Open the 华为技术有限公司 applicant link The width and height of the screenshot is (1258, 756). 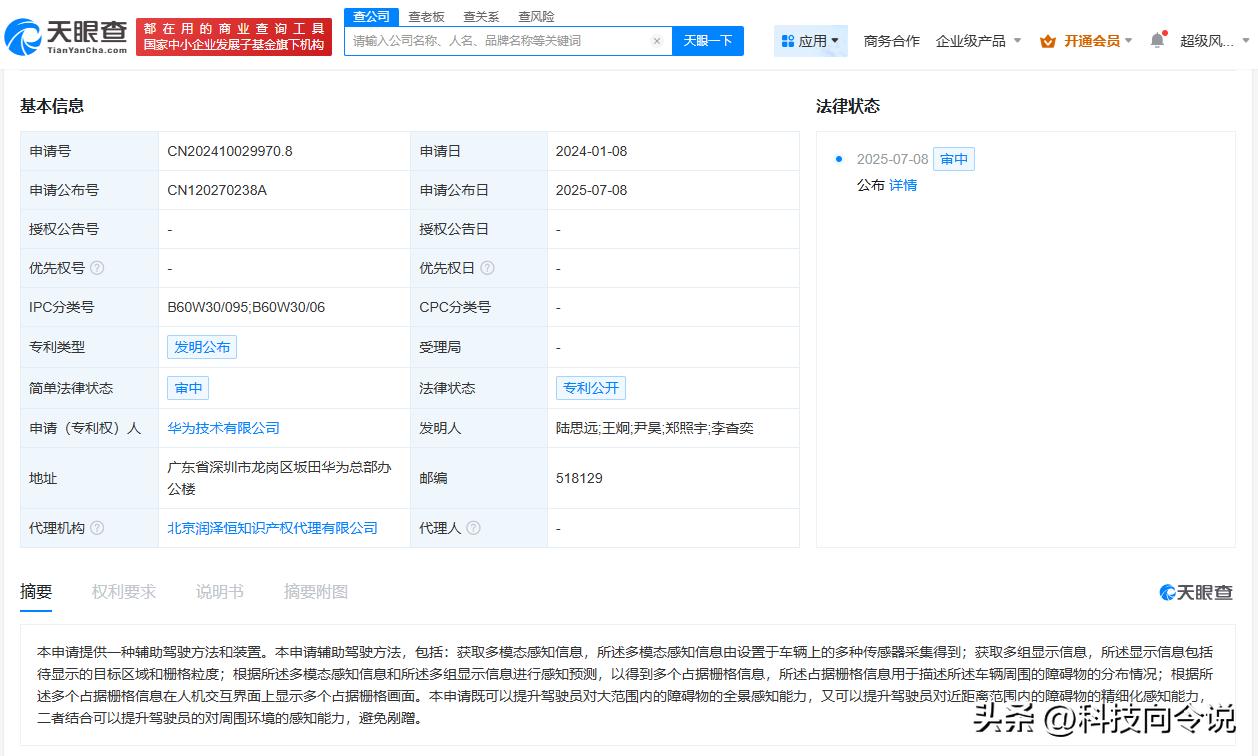click(x=223, y=428)
